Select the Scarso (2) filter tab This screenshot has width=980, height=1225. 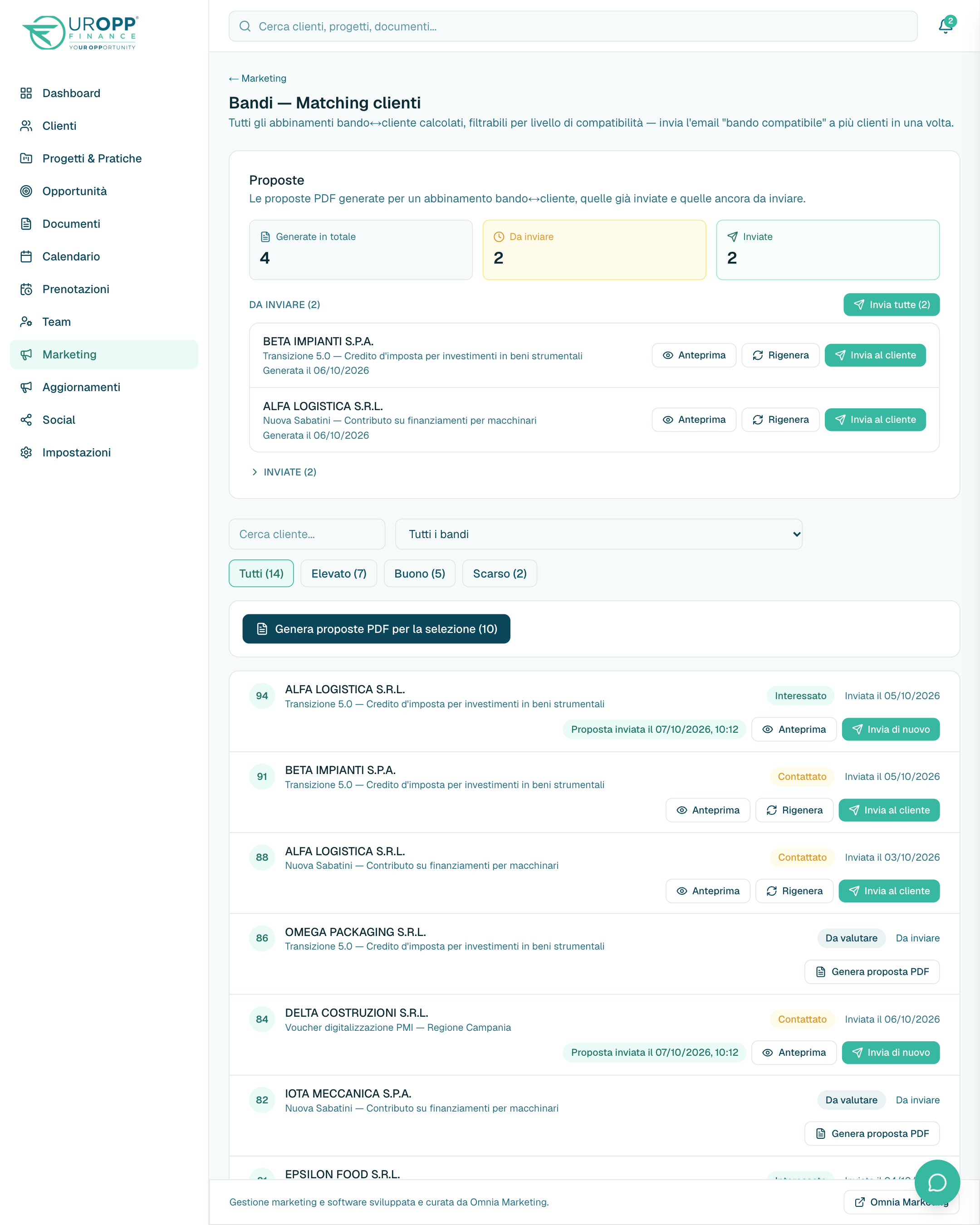(x=500, y=573)
